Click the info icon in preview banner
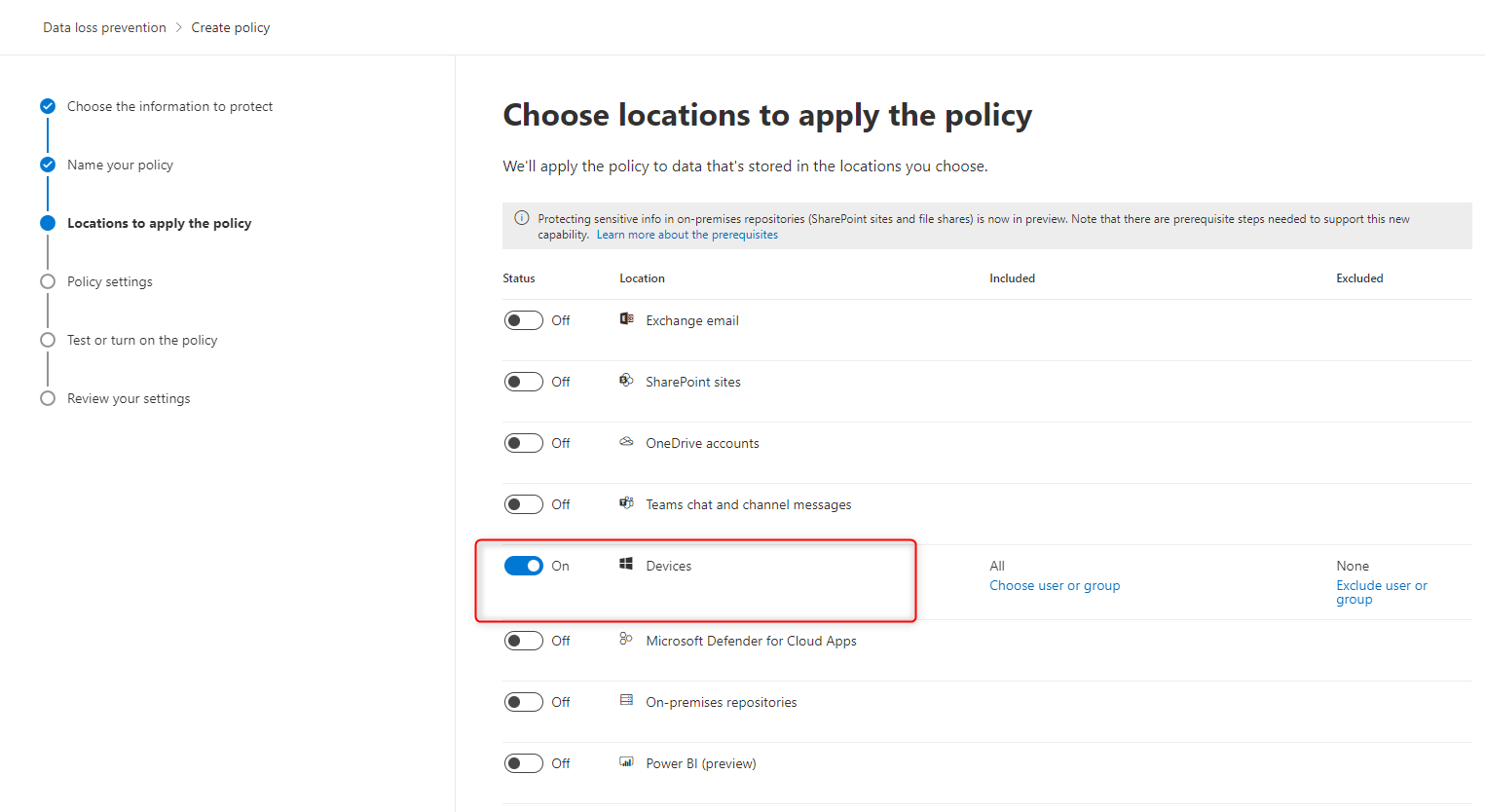The image size is (1485, 812). pyautogui.click(x=522, y=219)
